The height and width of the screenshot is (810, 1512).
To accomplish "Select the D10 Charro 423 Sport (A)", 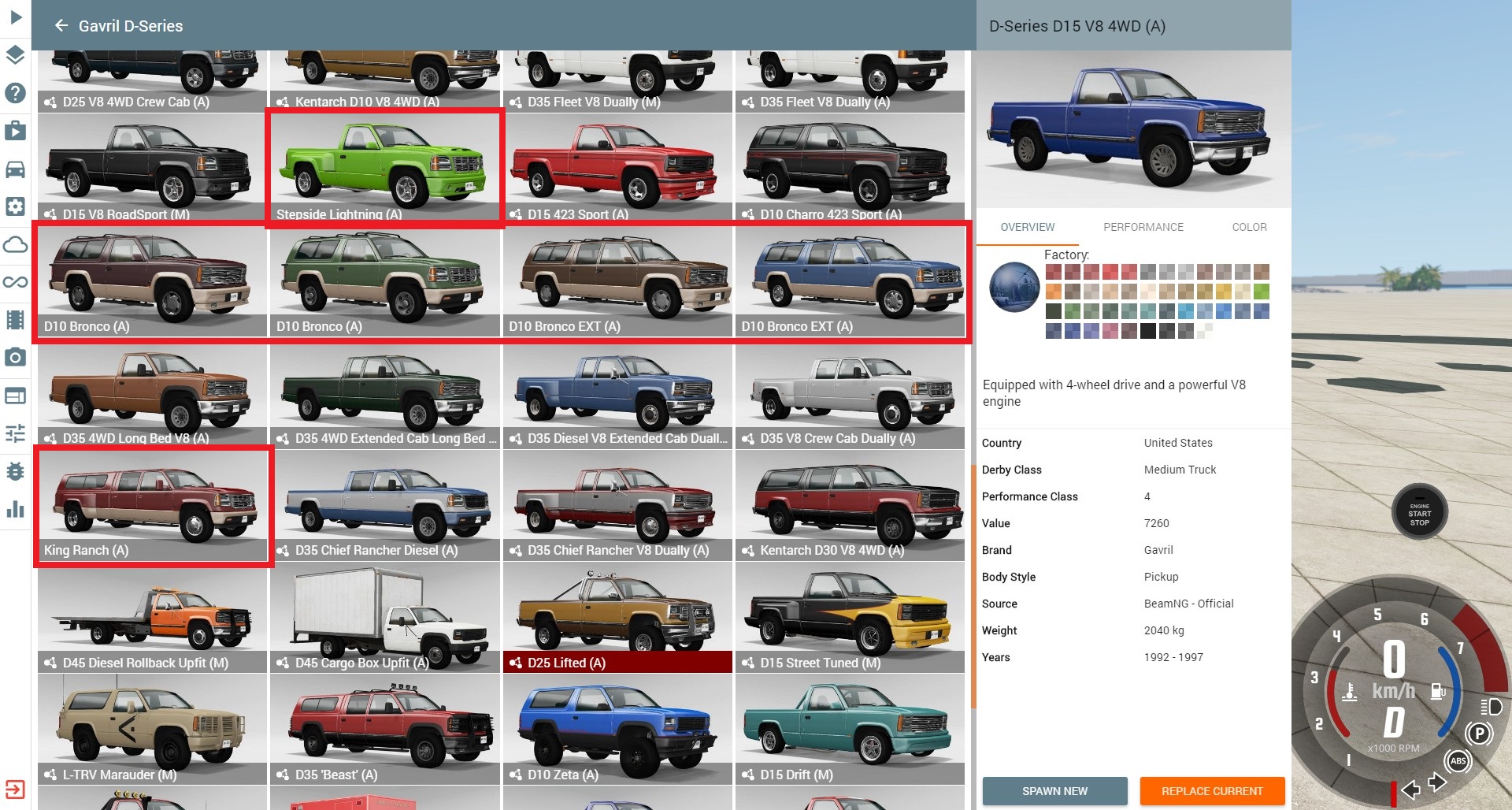I will pyautogui.click(x=850, y=168).
